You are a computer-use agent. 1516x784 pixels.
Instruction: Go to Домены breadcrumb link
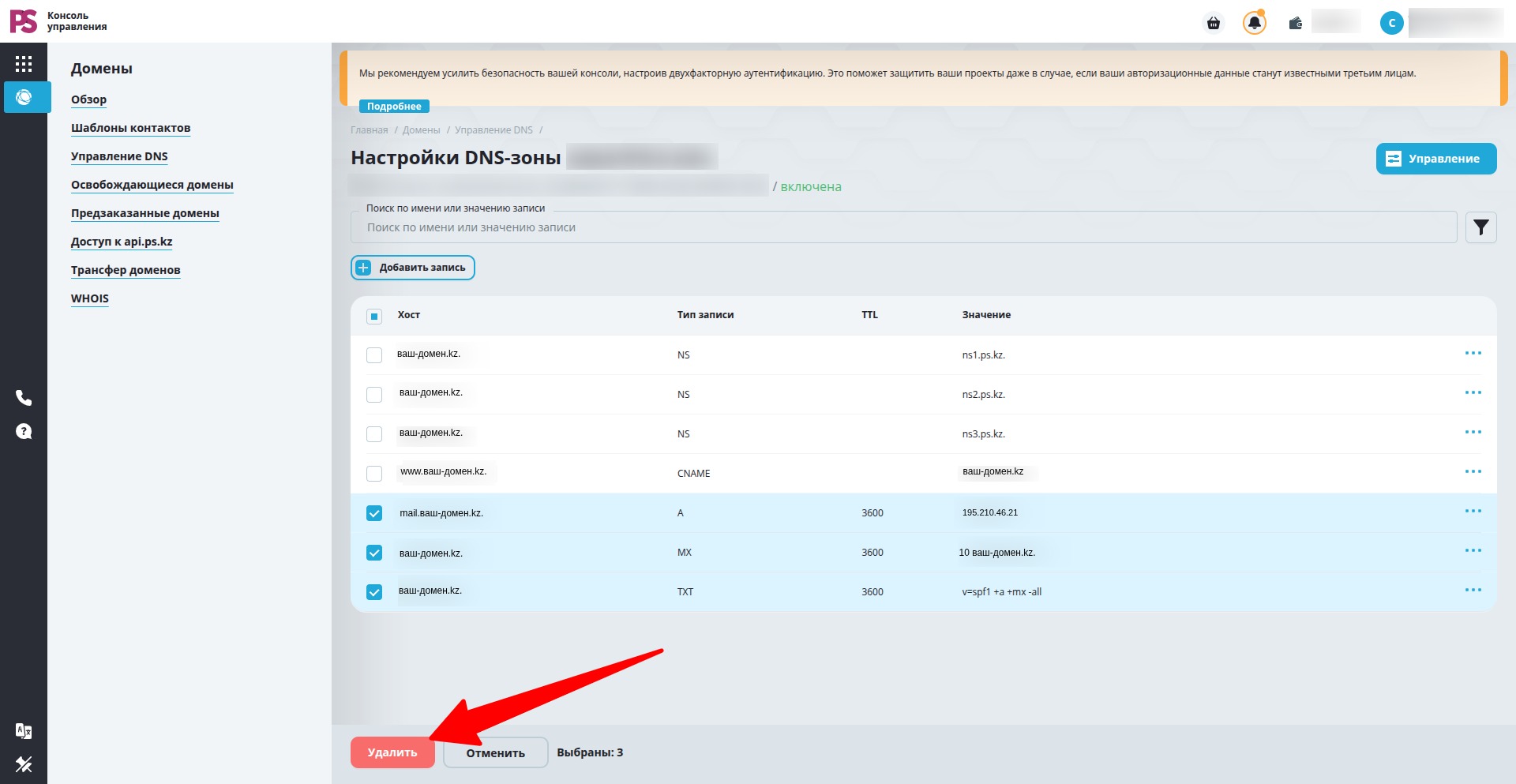click(x=422, y=130)
